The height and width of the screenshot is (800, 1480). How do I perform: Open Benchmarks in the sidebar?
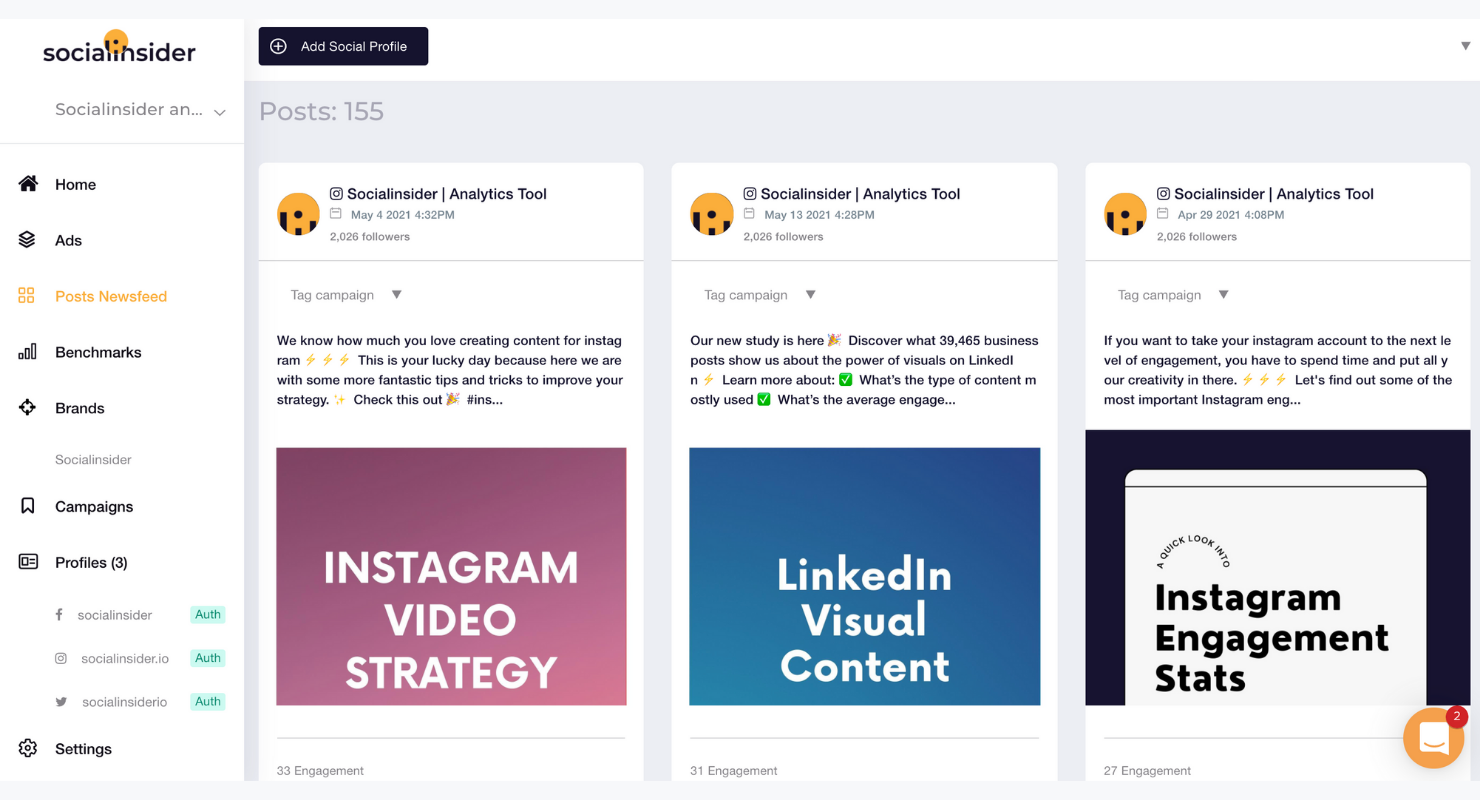tap(98, 352)
